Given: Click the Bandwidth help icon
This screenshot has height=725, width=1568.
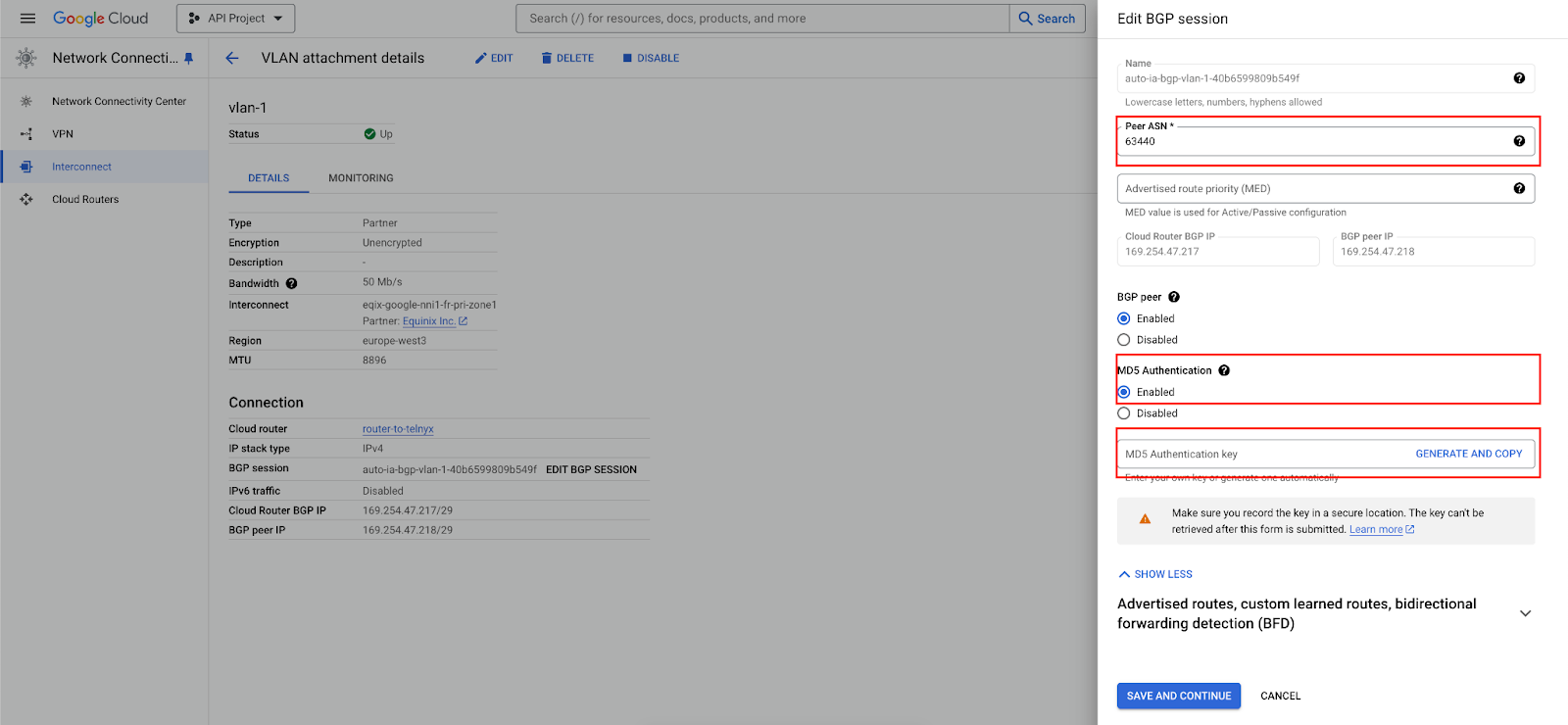Looking at the screenshot, I should point(291,283).
